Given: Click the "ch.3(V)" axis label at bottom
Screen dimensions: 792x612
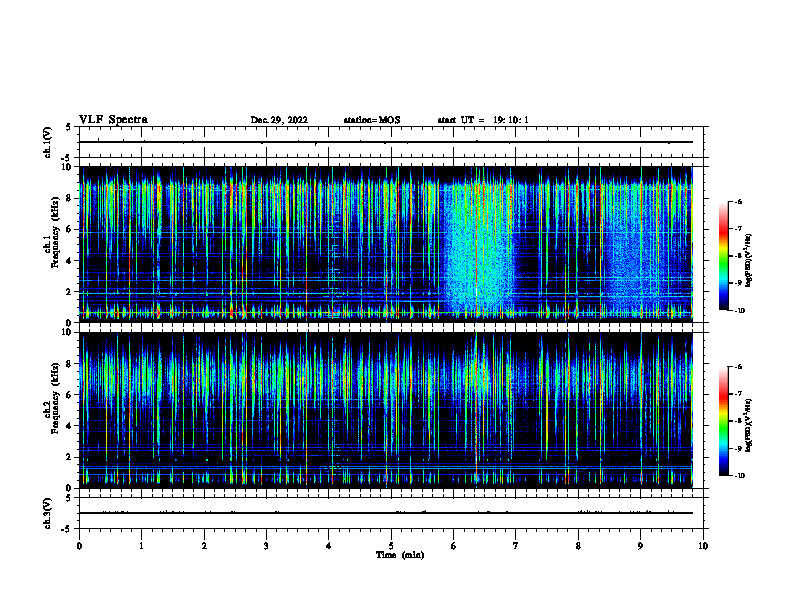Looking at the screenshot, I should click(47, 513).
